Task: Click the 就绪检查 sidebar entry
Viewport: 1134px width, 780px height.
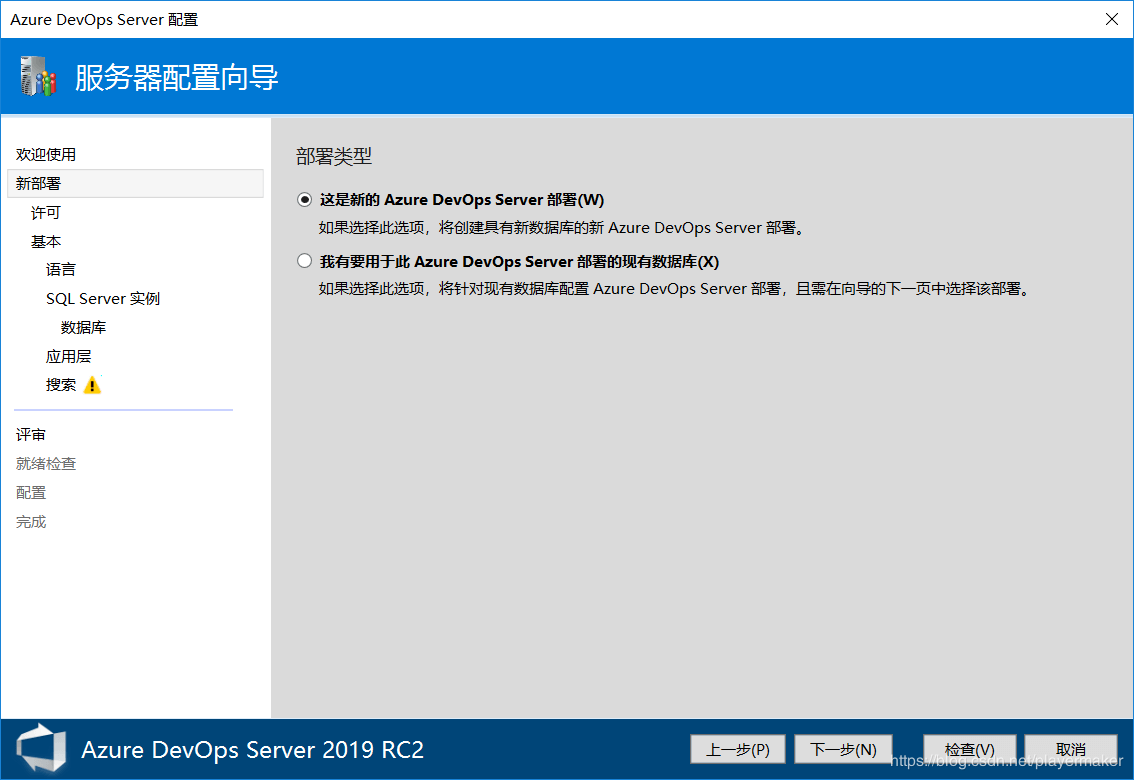Action: pyautogui.click(x=46, y=463)
